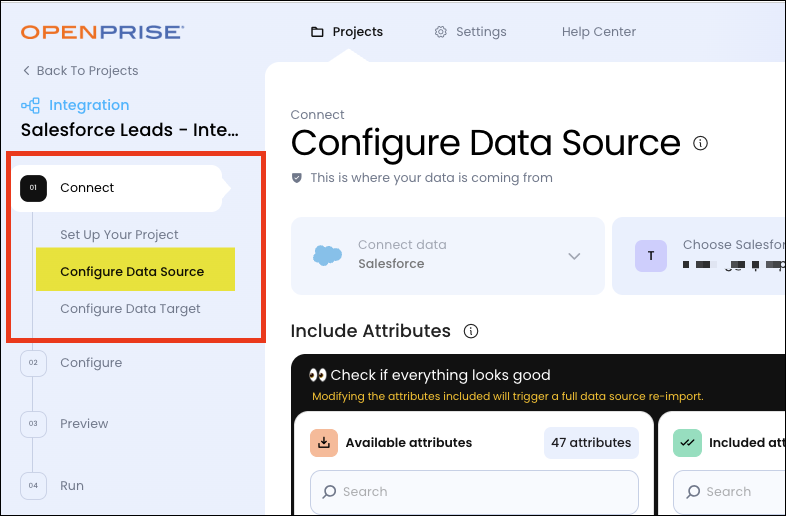Select the Preview step
Screen dimensions: 786x516
pos(84,424)
